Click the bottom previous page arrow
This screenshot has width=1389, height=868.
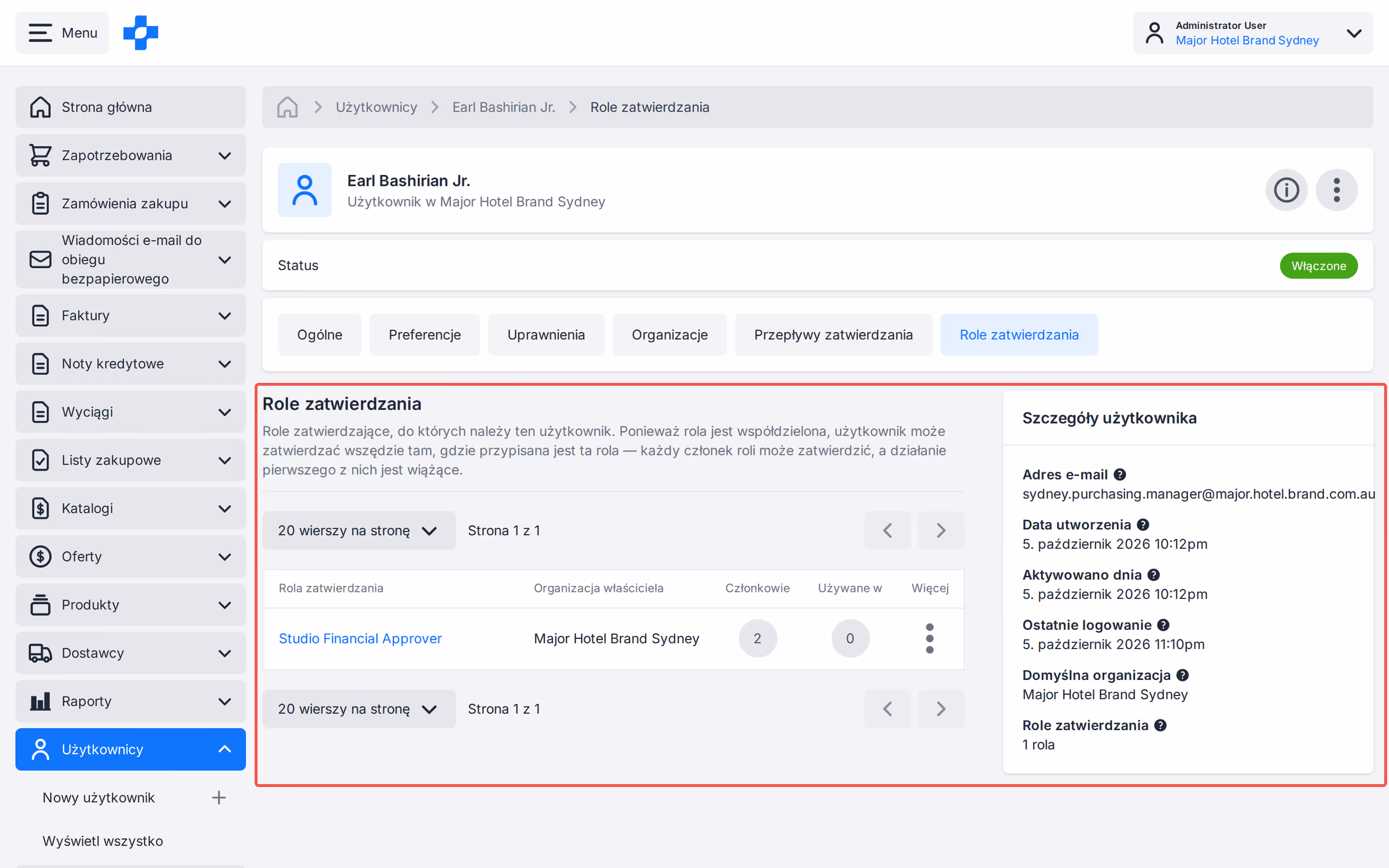(x=887, y=709)
